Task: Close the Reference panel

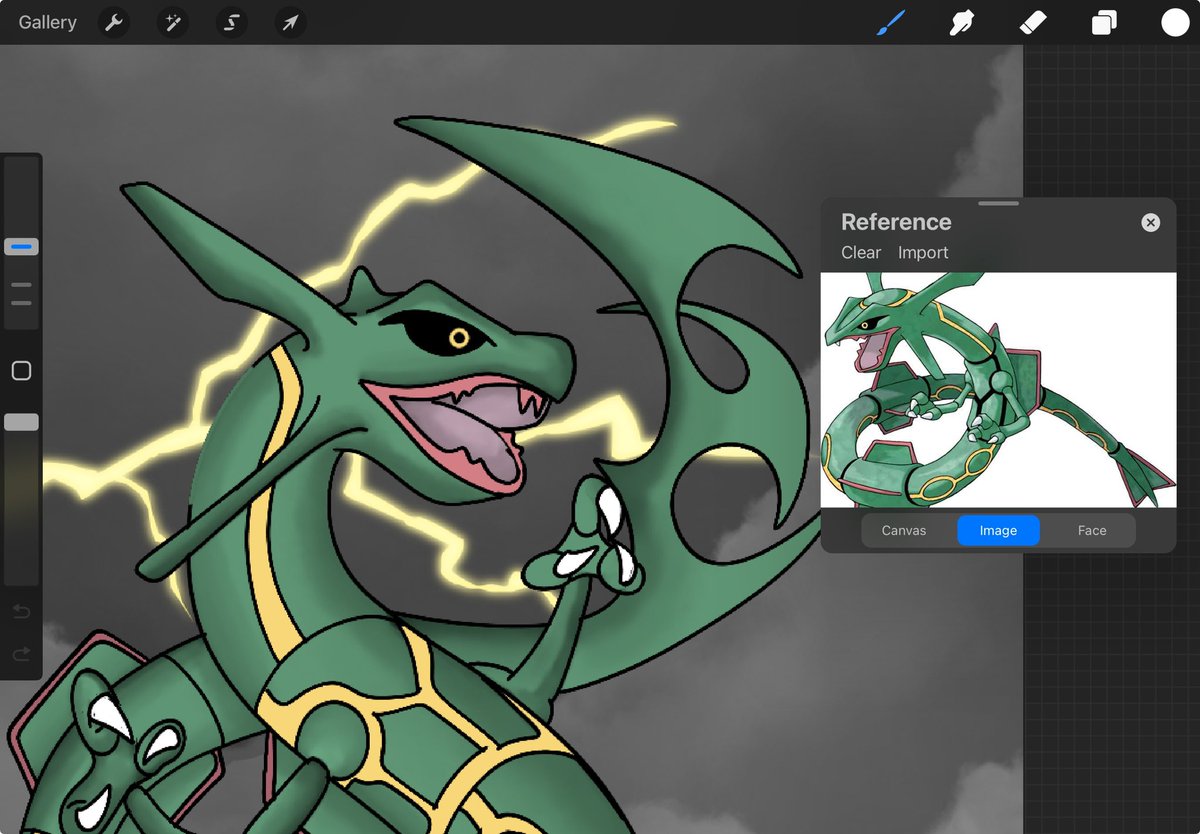Action: (x=1150, y=222)
